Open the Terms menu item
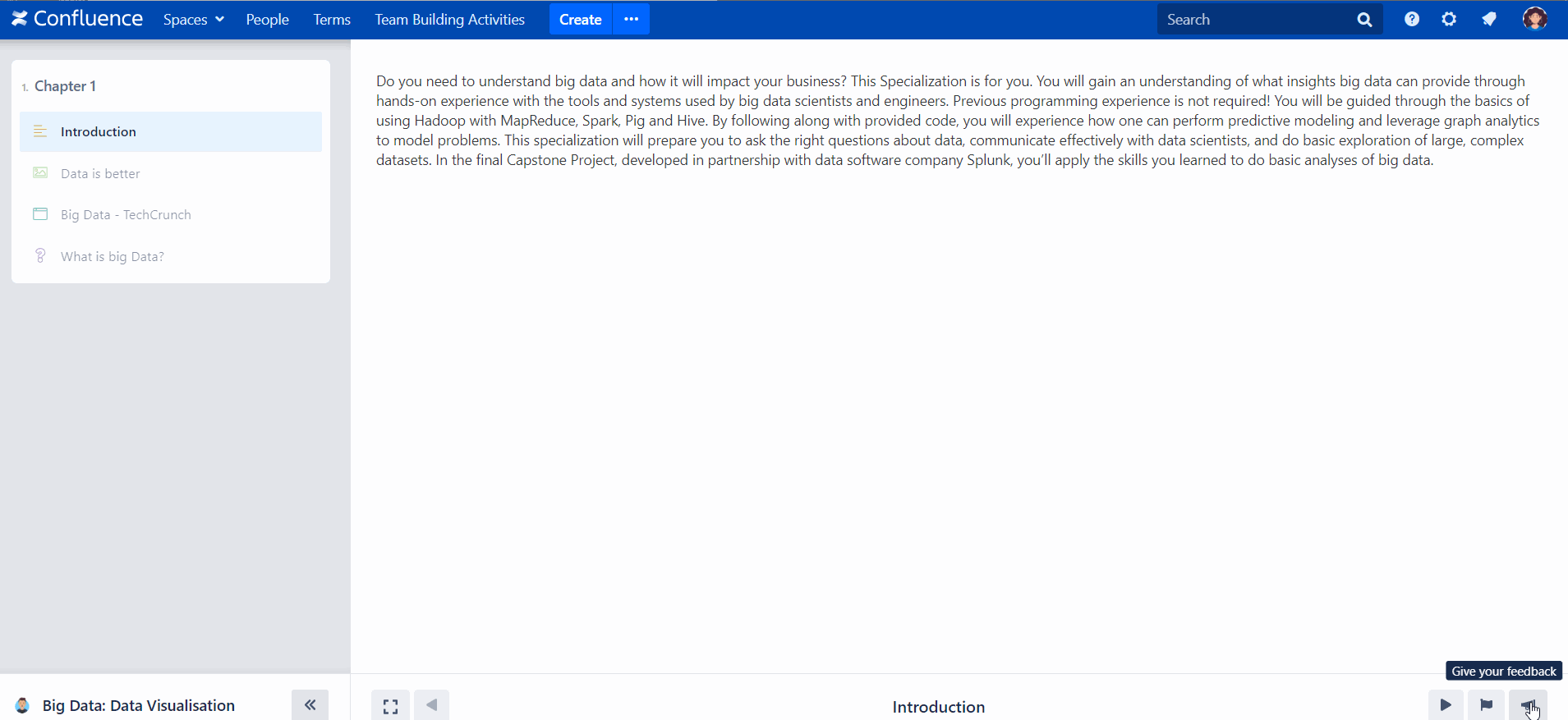Image resolution: width=1568 pixels, height=720 pixels. (x=332, y=20)
